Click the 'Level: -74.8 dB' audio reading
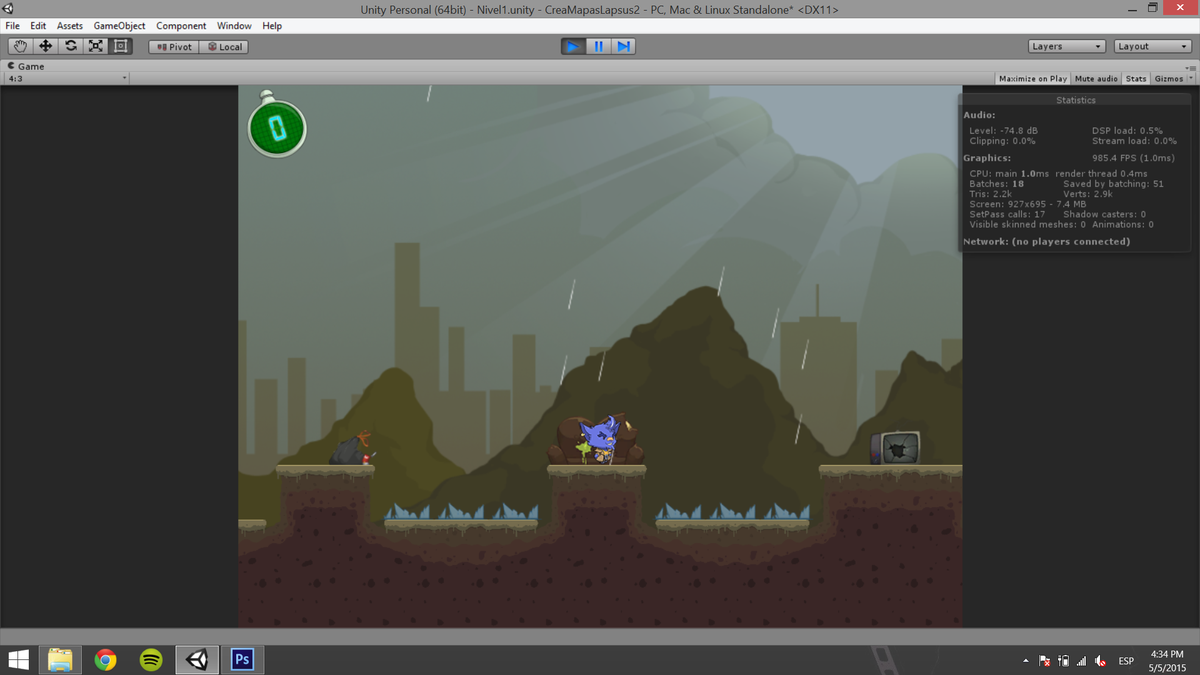 point(1003,131)
